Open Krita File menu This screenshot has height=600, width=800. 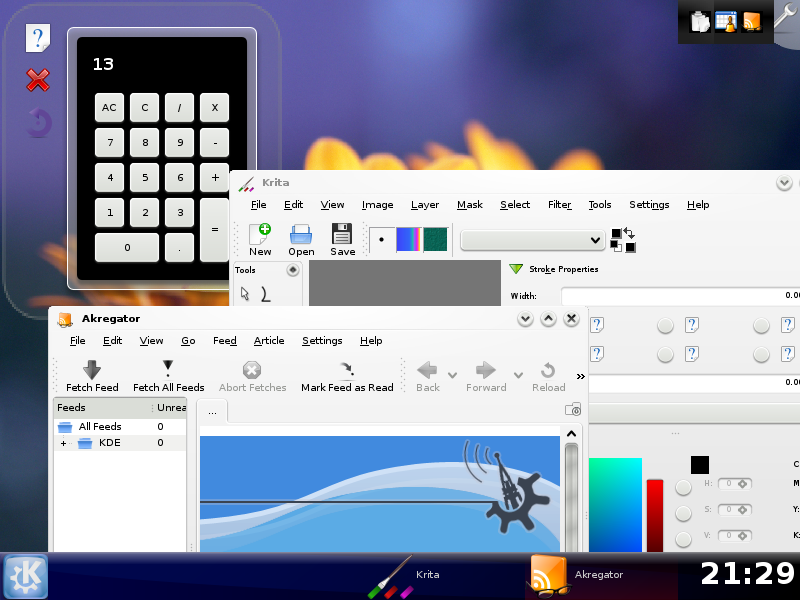pos(259,205)
